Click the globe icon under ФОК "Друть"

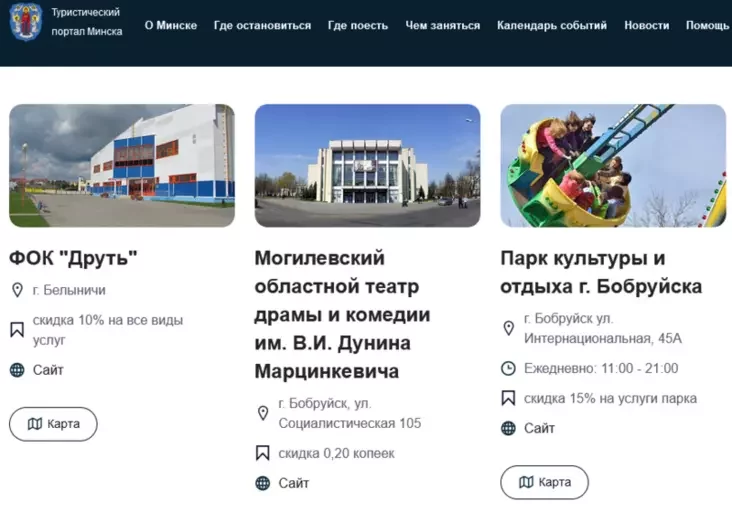tap(17, 370)
